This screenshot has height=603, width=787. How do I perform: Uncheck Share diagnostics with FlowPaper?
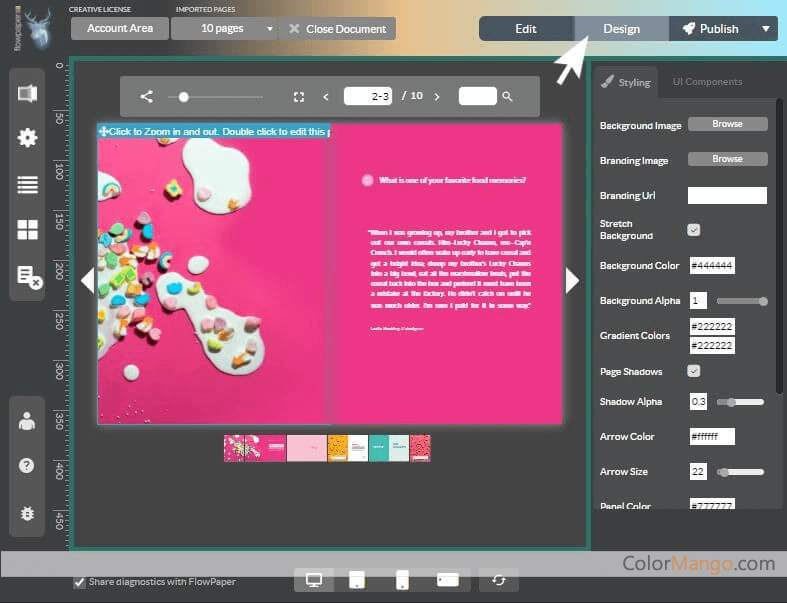tap(79, 582)
